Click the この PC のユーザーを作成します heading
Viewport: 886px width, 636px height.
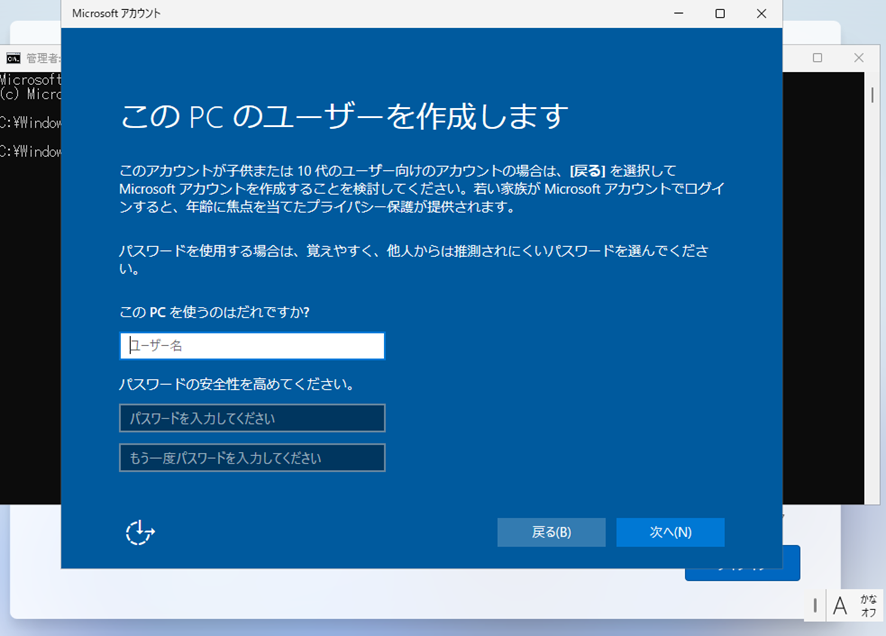[344, 116]
